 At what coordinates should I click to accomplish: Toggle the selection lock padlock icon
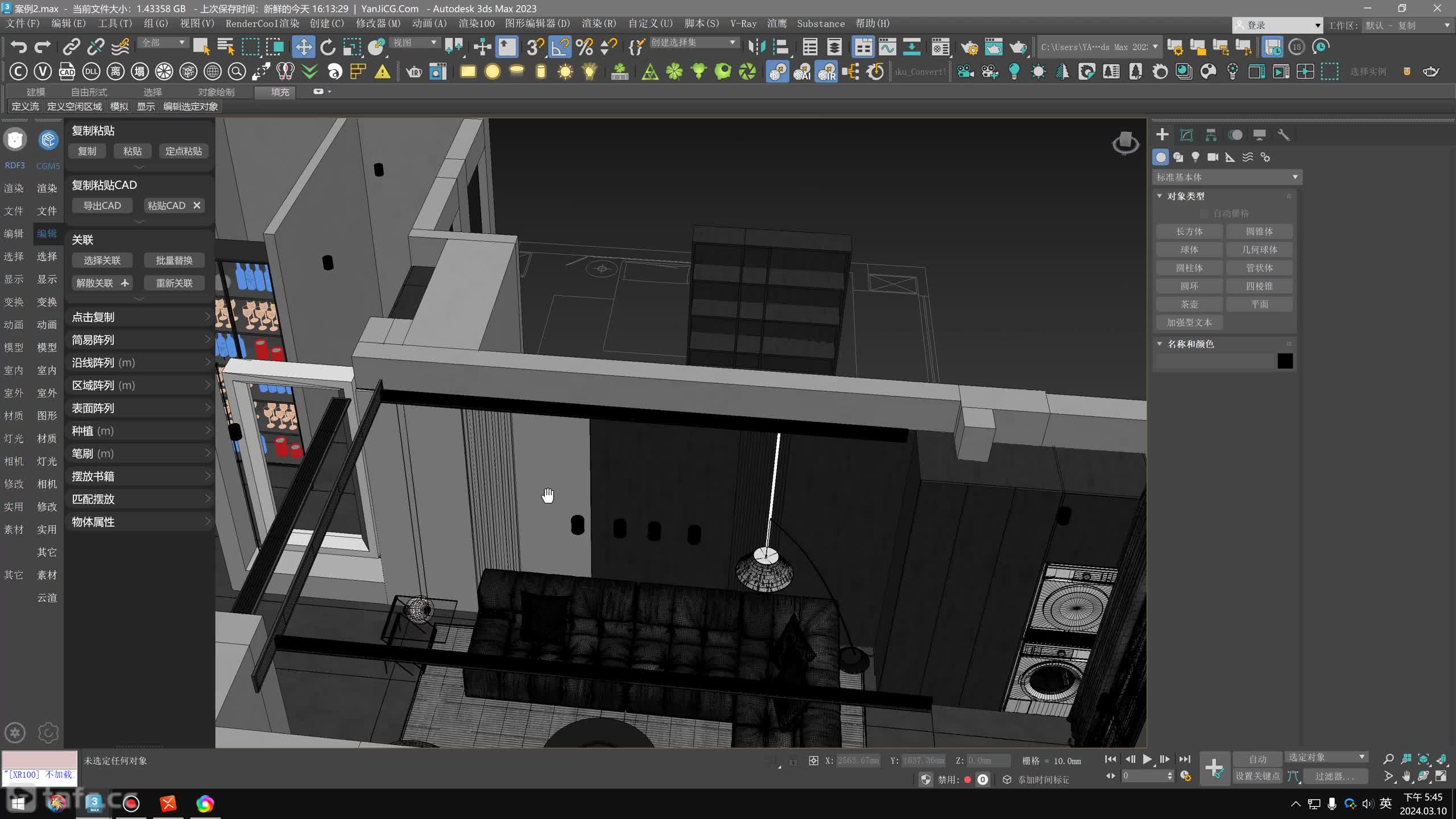coord(793,760)
